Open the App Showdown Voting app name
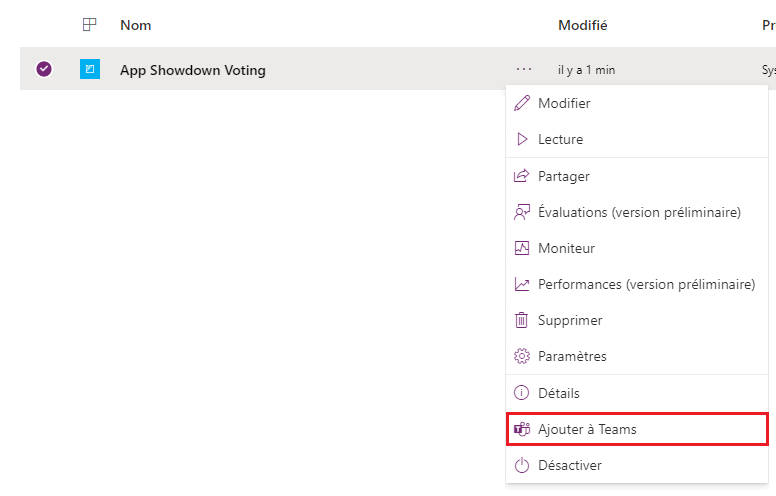Screen dimensions: 776x496 [193, 70]
